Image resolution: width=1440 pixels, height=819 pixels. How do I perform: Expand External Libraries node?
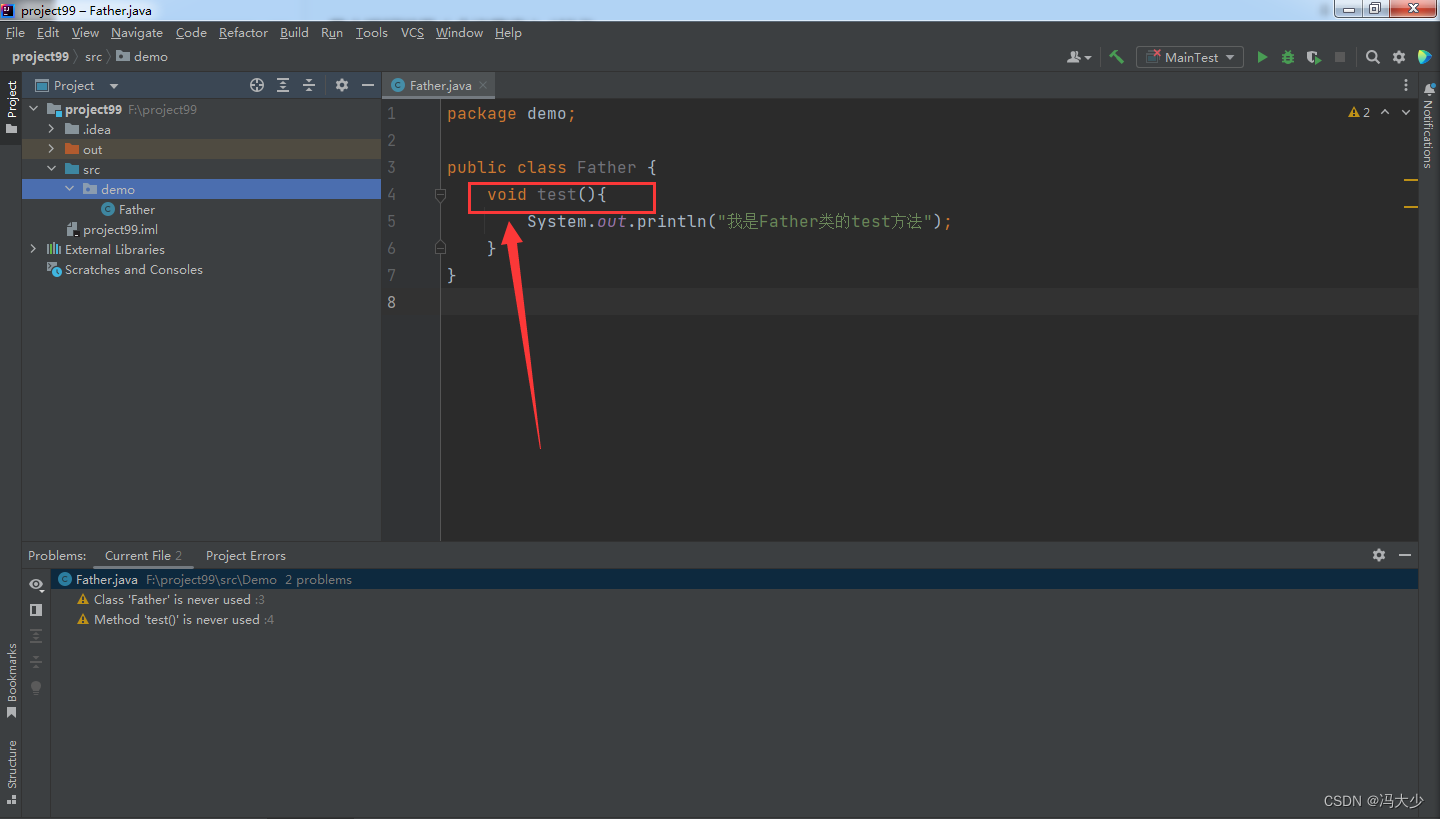[x=33, y=249]
